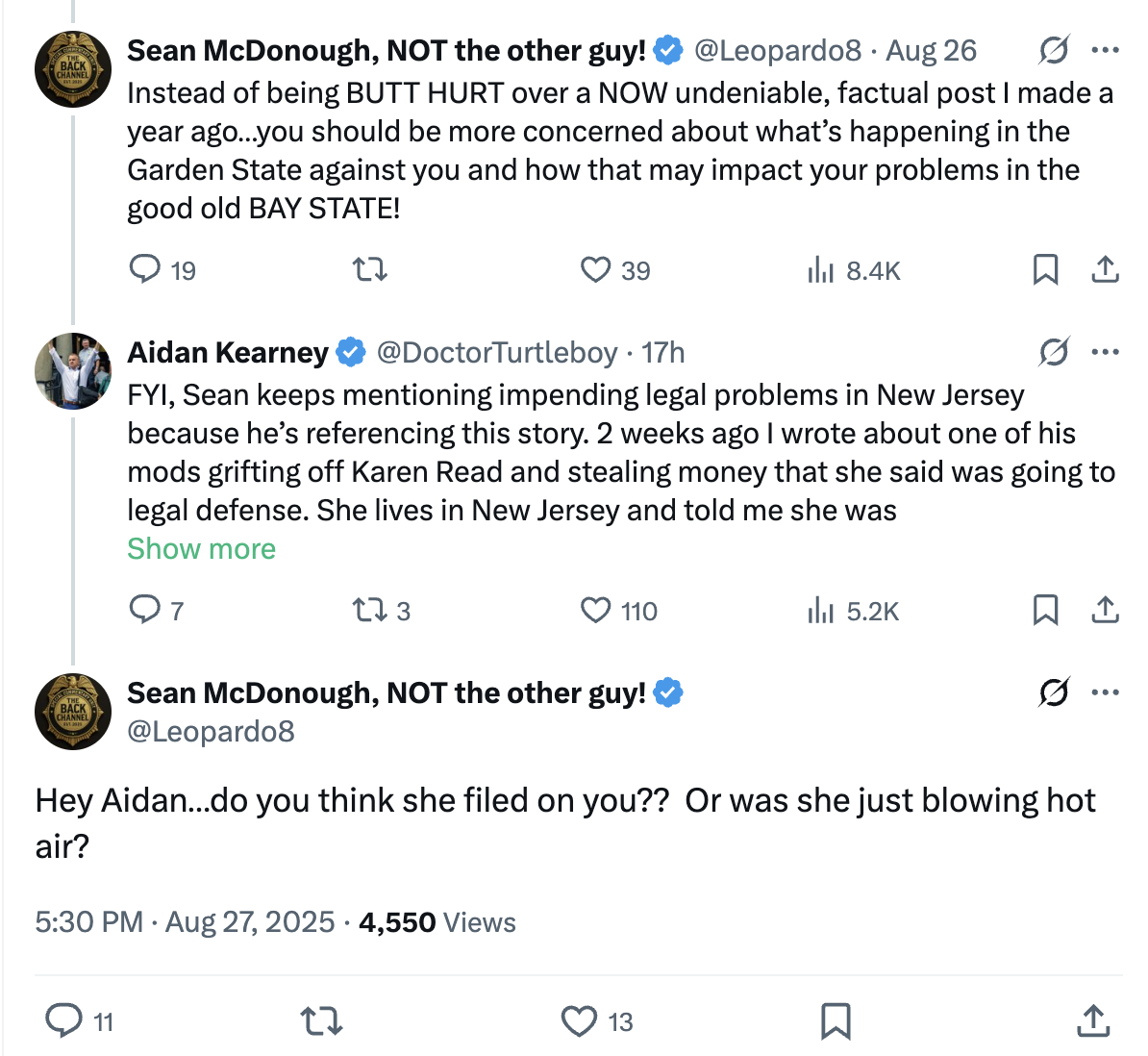Reply to Aidan Kearney's post
Screen dimensions: 1148x1056
[145, 610]
